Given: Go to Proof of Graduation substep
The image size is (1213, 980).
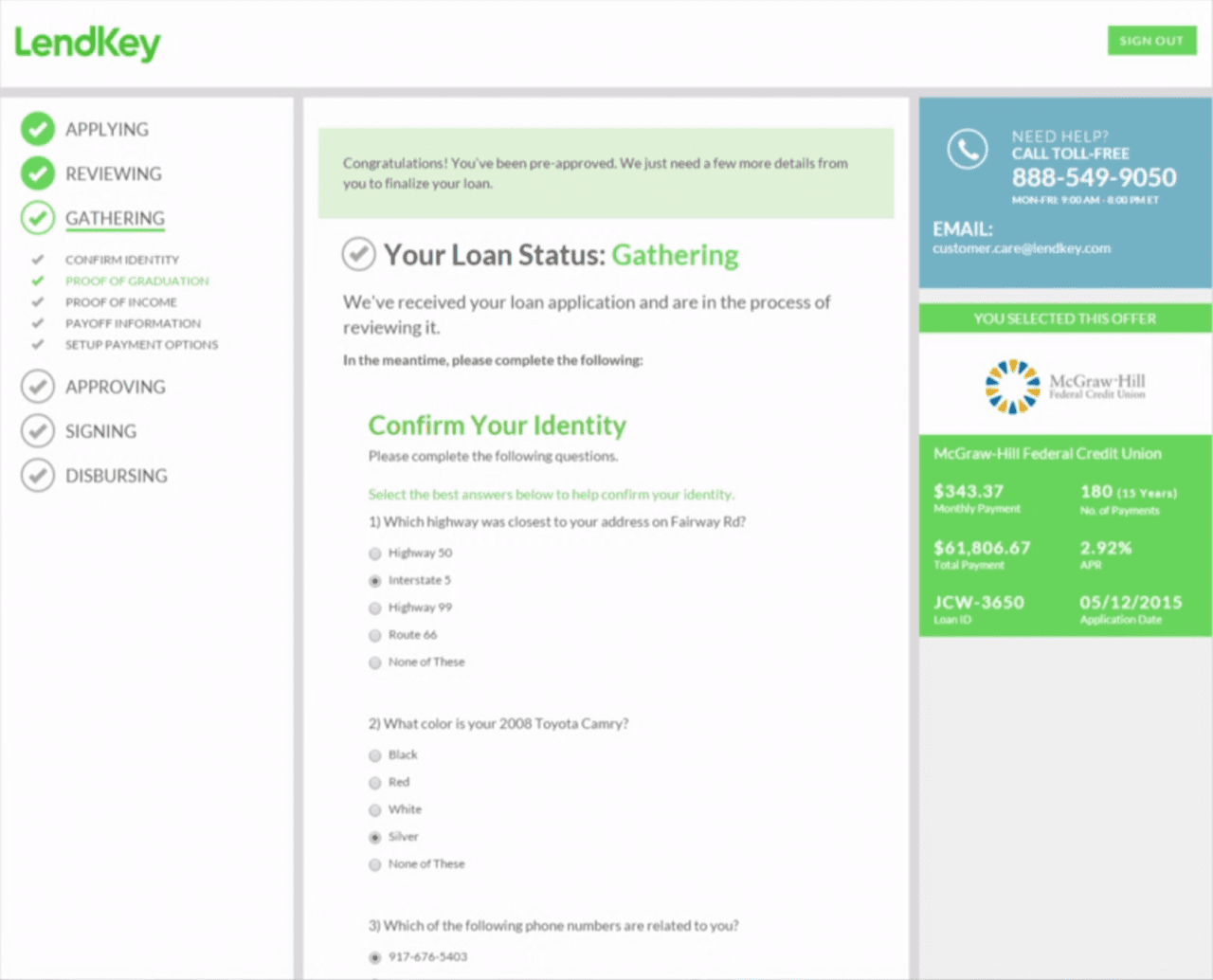Looking at the screenshot, I should point(137,281).
